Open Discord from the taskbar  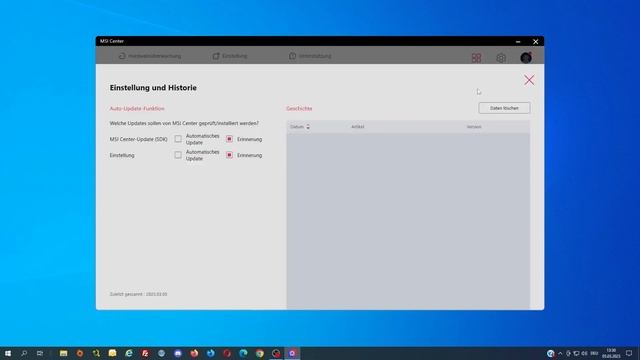(178, 353)
